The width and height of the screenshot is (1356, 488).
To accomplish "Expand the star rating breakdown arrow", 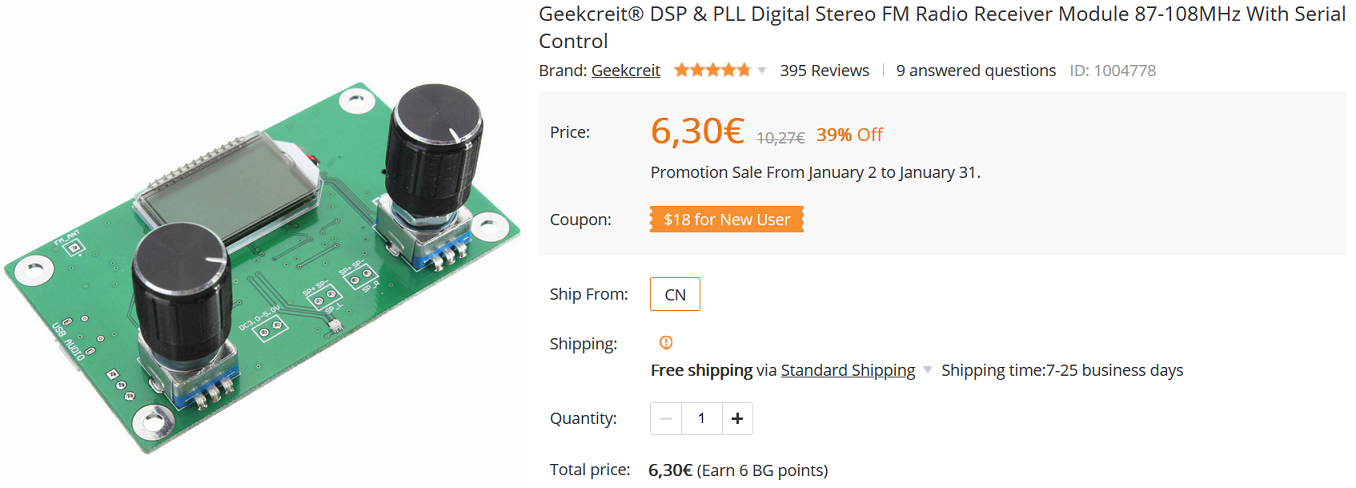I will pos(762,71).
